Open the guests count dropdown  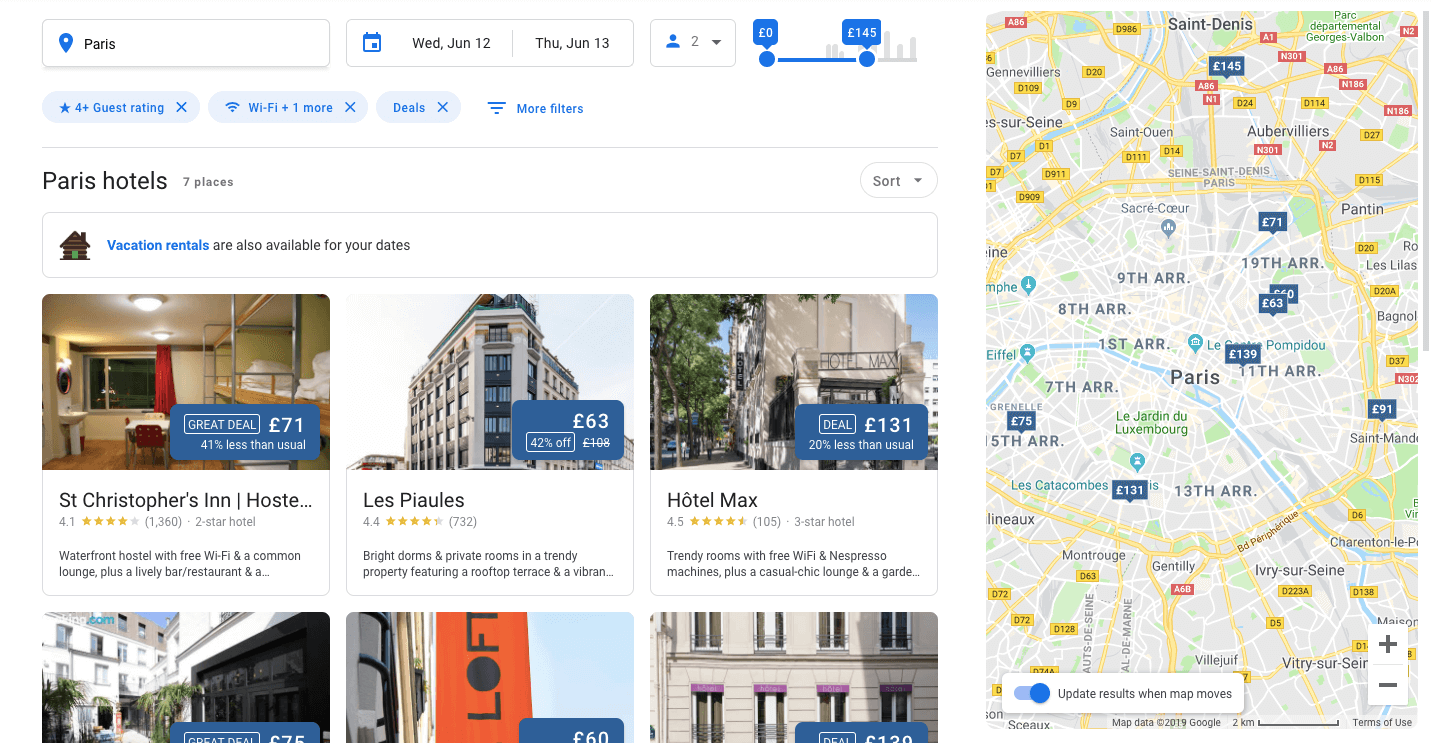point(693,43)
